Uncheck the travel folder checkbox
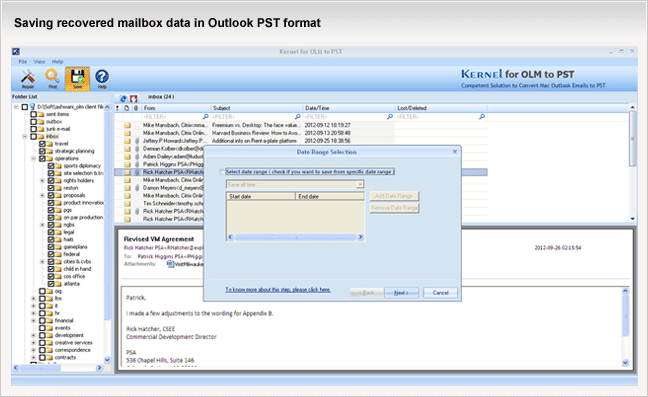Screen dimensions: 648x397 42,144
